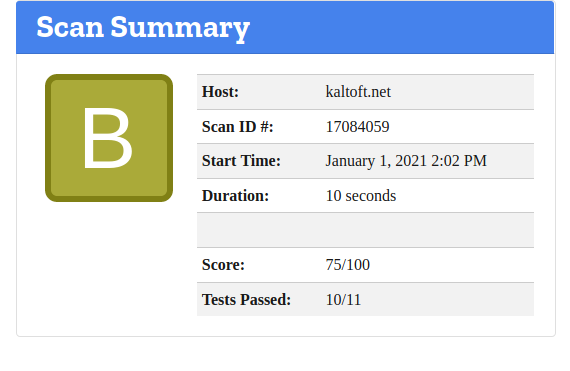The image size is (570, 371).
Task: Select the 10/11 tests passed value
Action: click(343, 300)
